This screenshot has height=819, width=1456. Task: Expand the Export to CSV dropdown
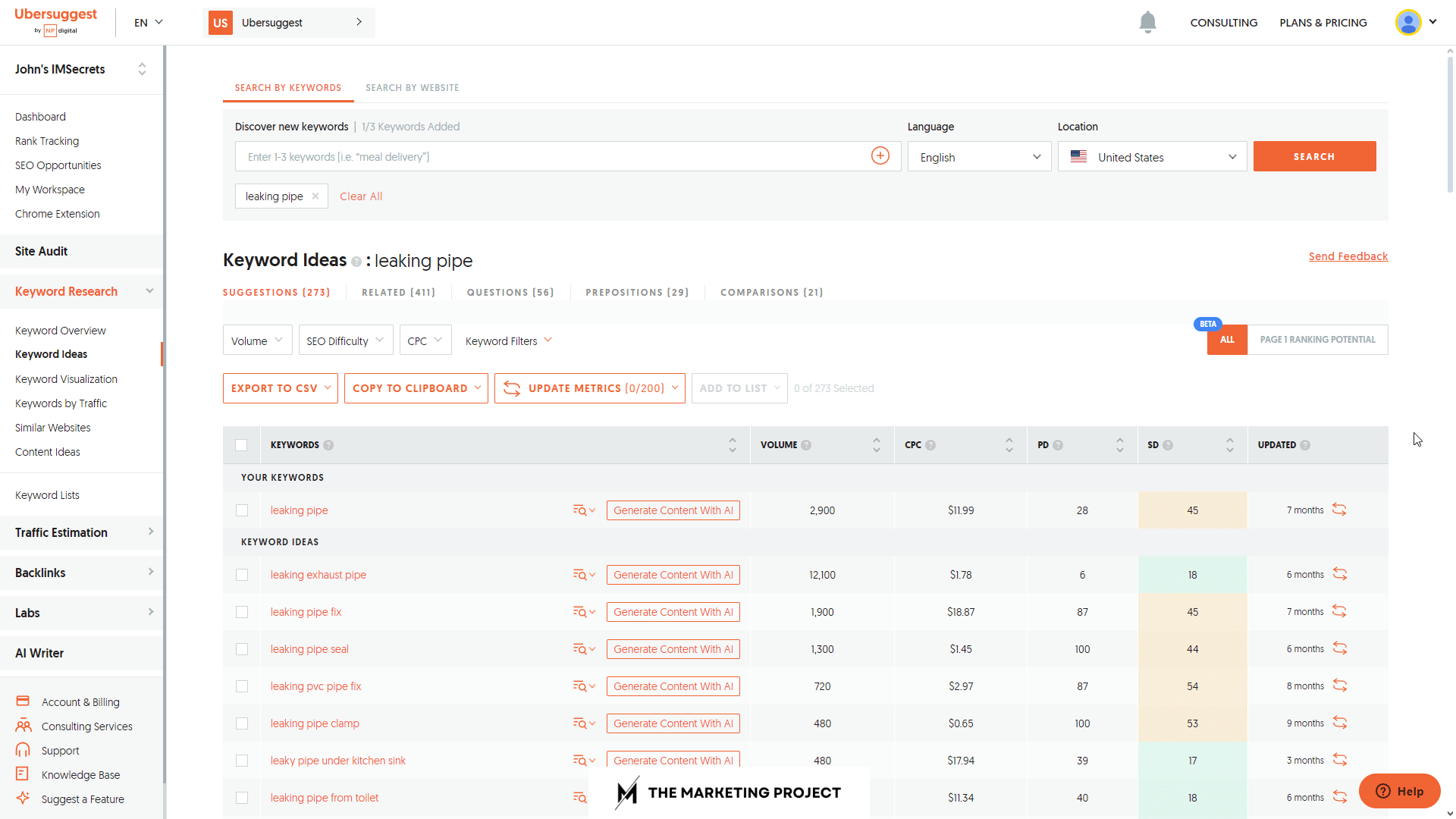[x=281, y=388]
